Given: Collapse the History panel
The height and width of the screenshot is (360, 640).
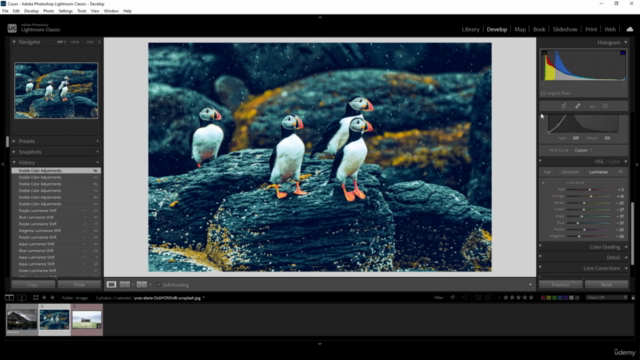Looking at the screenshot, I should (x=14, y=162).
